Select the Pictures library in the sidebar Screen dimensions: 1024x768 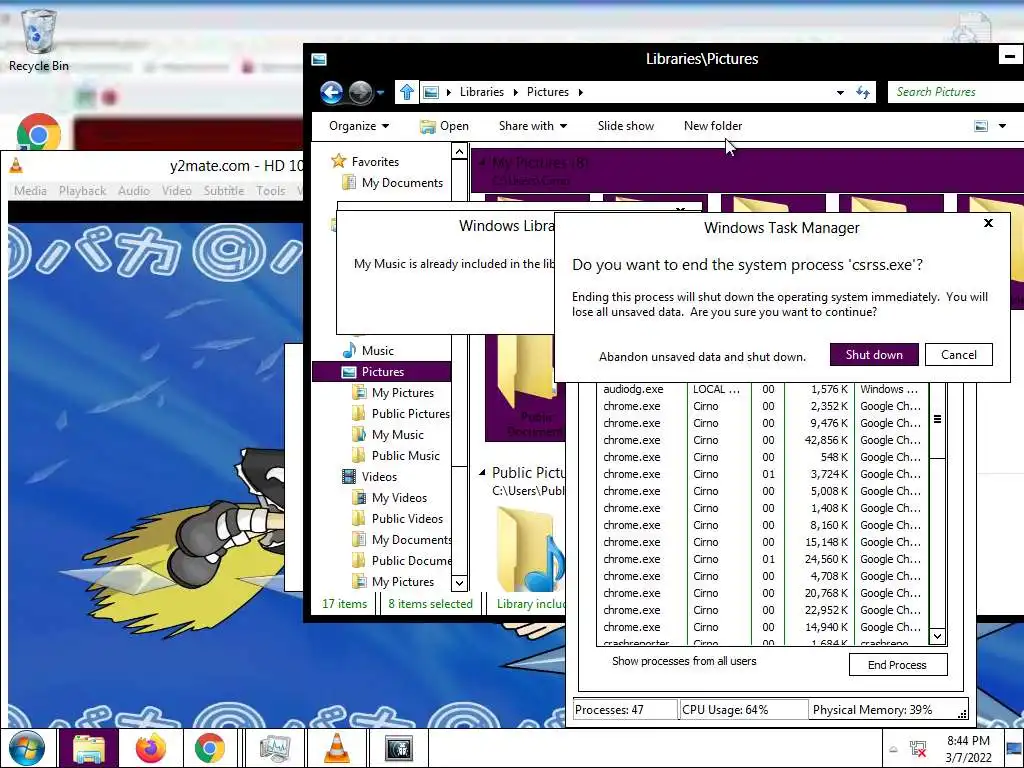(x=382, y=372)
